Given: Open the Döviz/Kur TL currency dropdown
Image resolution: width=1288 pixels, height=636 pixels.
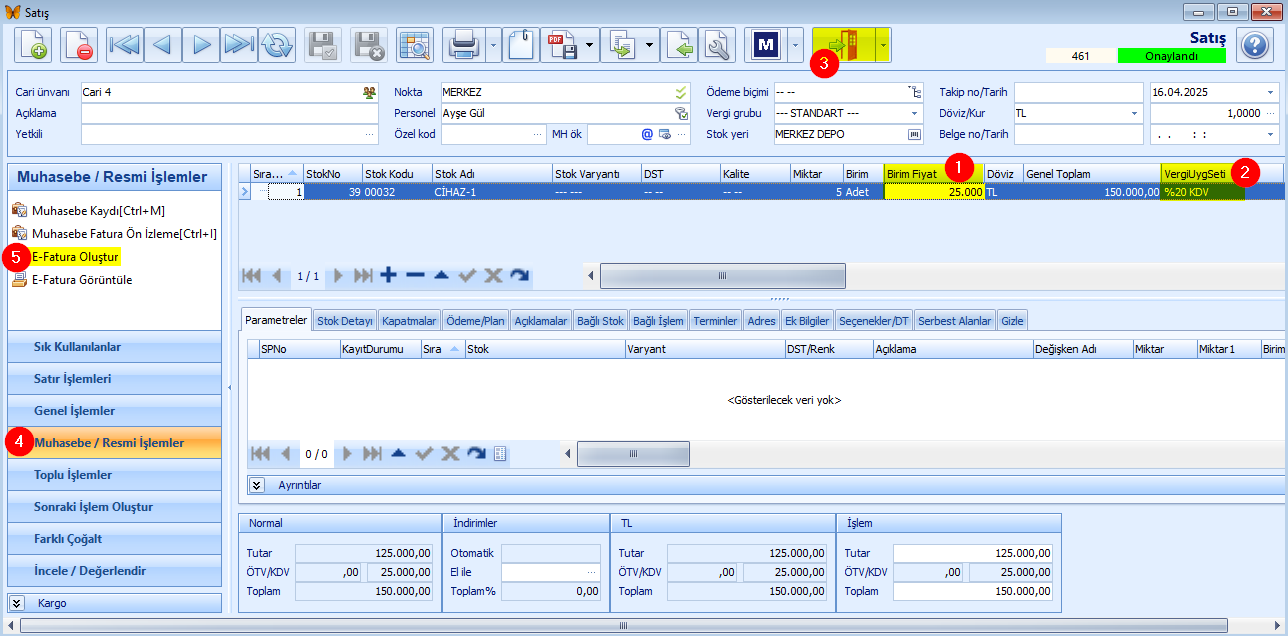Looking at the screenshot, I should click(x=1135, y=113).
